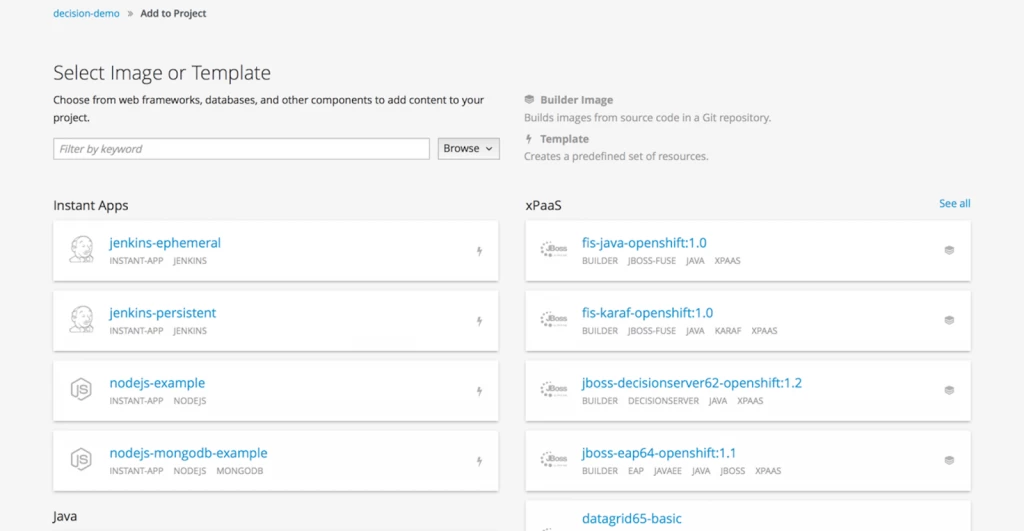Viewport: 1024px width, 531px height.
Task: Click the builder image icon on fis-karaf-openshift
Action: (950, 320)
